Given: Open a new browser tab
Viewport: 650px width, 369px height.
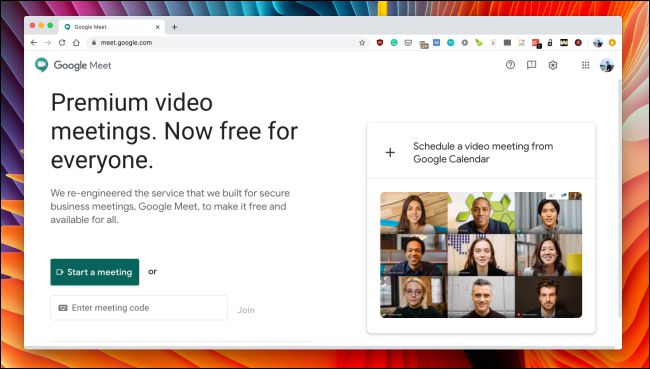Looking at the screenshot, I should click(x=175, y=27).
